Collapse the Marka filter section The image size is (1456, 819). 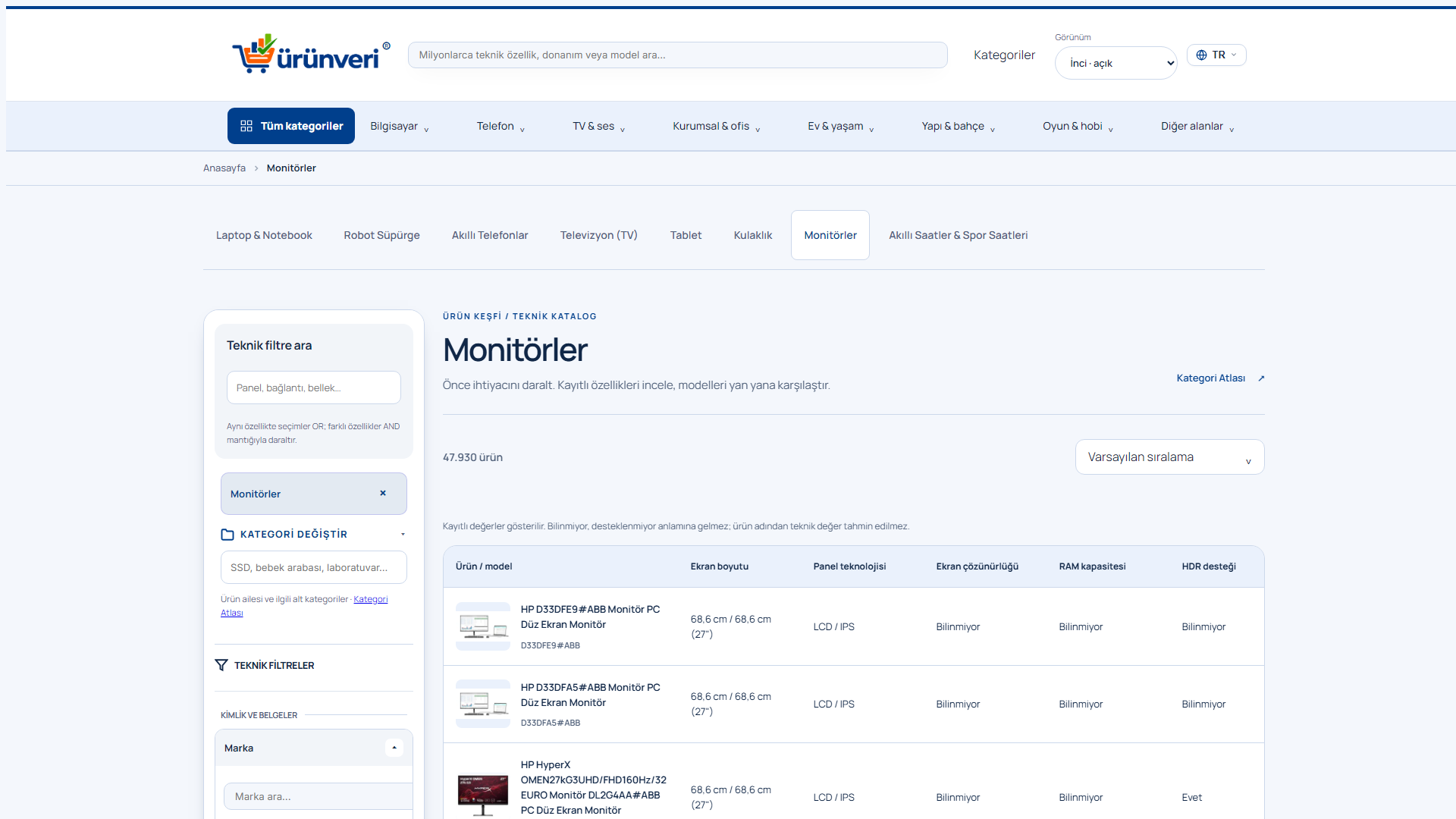point(394,748)
